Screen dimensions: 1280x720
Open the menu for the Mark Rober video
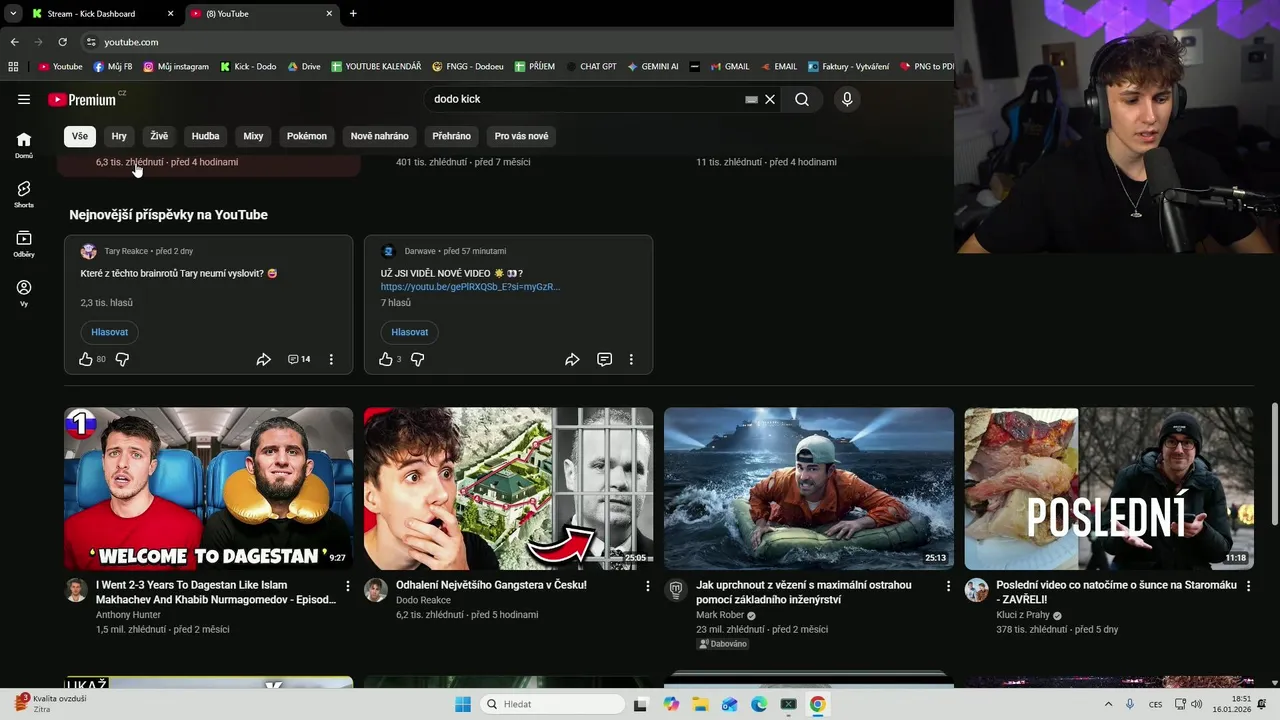pyautogui.click(x=948, y=586)
